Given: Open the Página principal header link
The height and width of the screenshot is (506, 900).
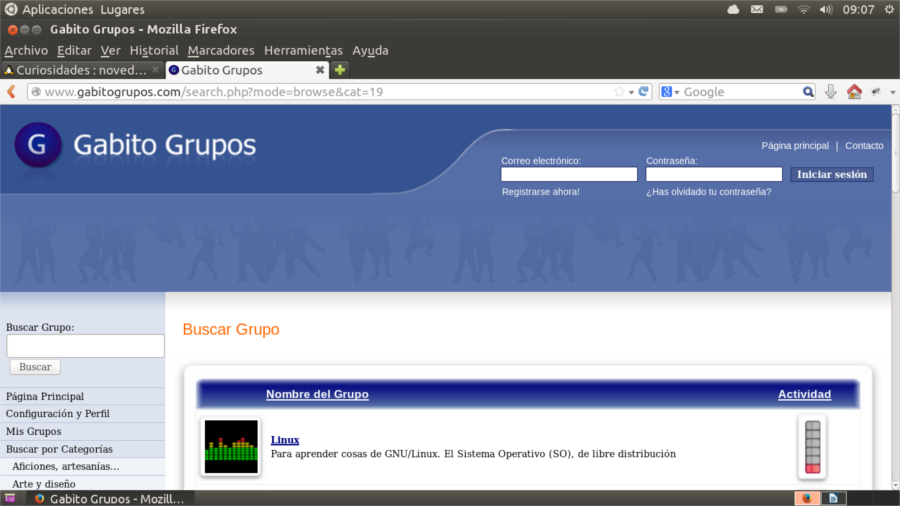Looking at the screenshot, I should click(x=795, y=146).
